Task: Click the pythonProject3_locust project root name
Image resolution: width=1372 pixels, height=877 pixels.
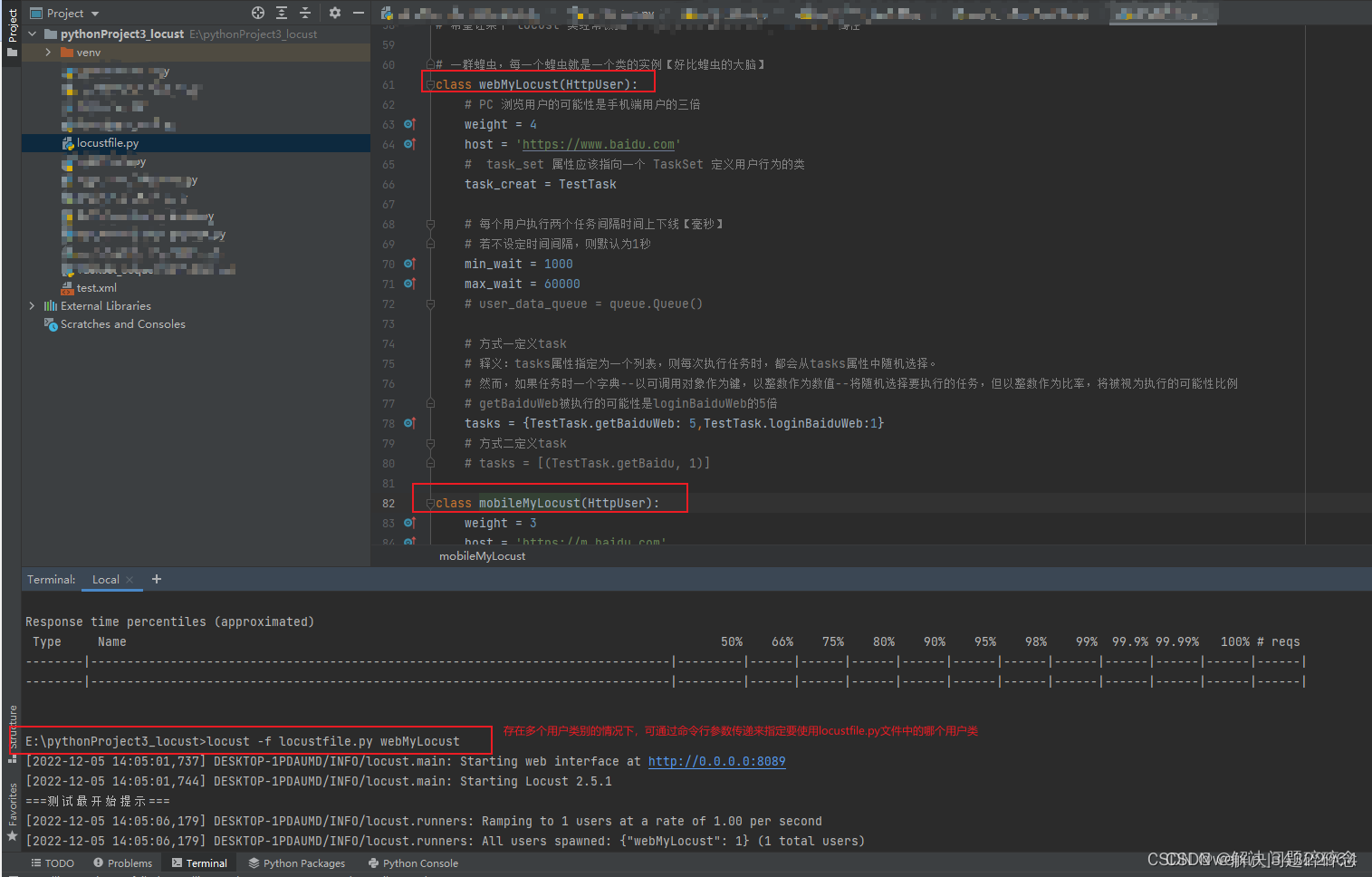Action: point(122,34)
